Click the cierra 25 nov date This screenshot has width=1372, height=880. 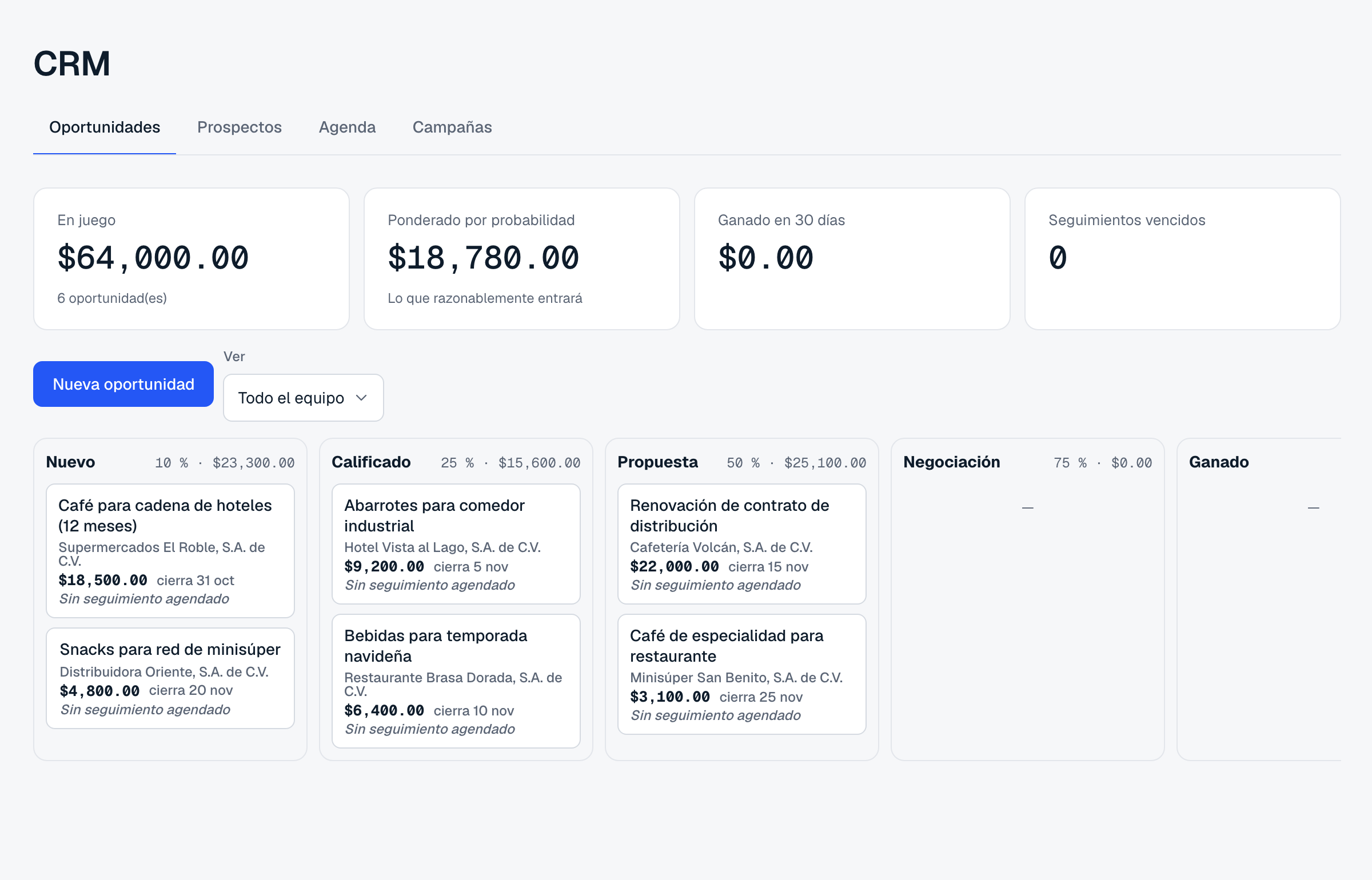coord(761,697)
